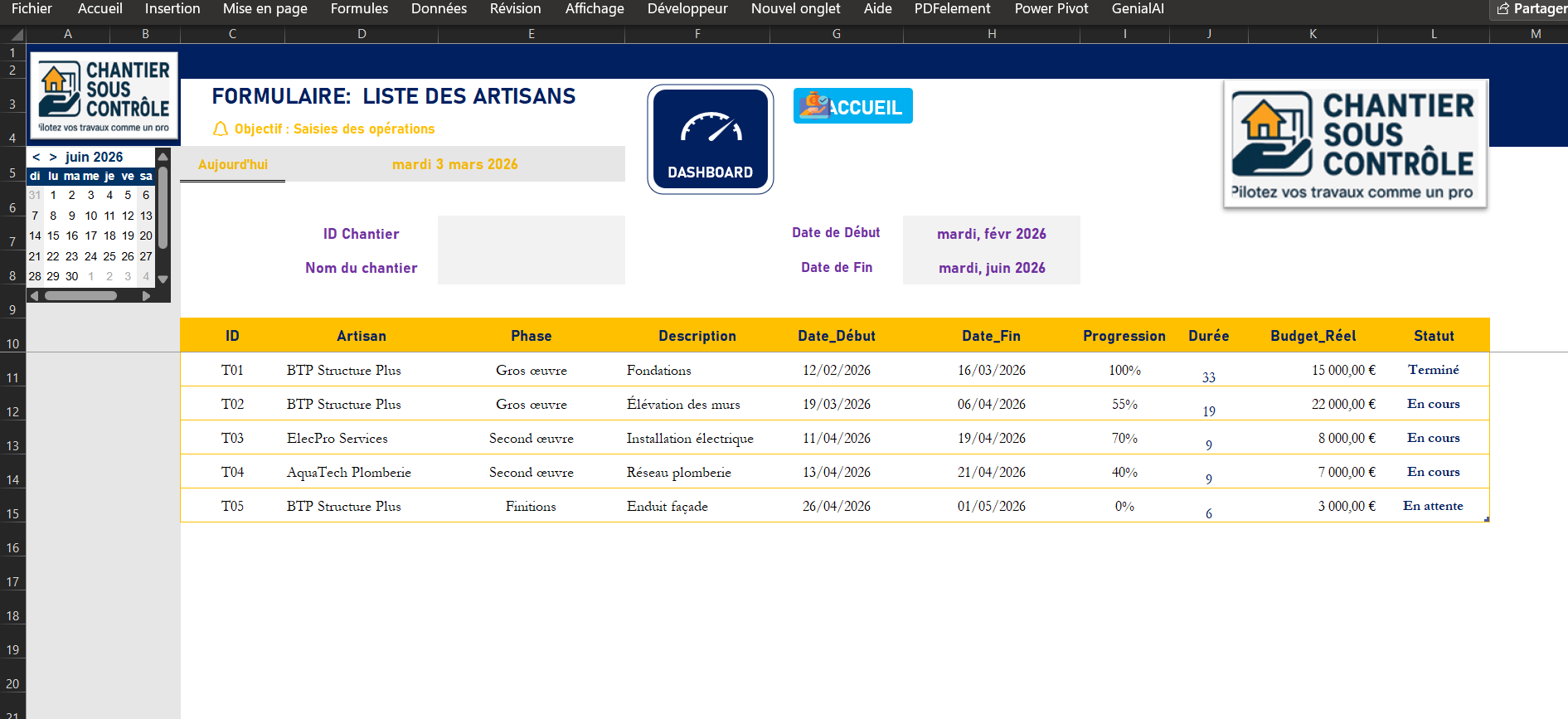Switch to the Mise en page tab
This screenshot has width=1568, height=719.
265,8
